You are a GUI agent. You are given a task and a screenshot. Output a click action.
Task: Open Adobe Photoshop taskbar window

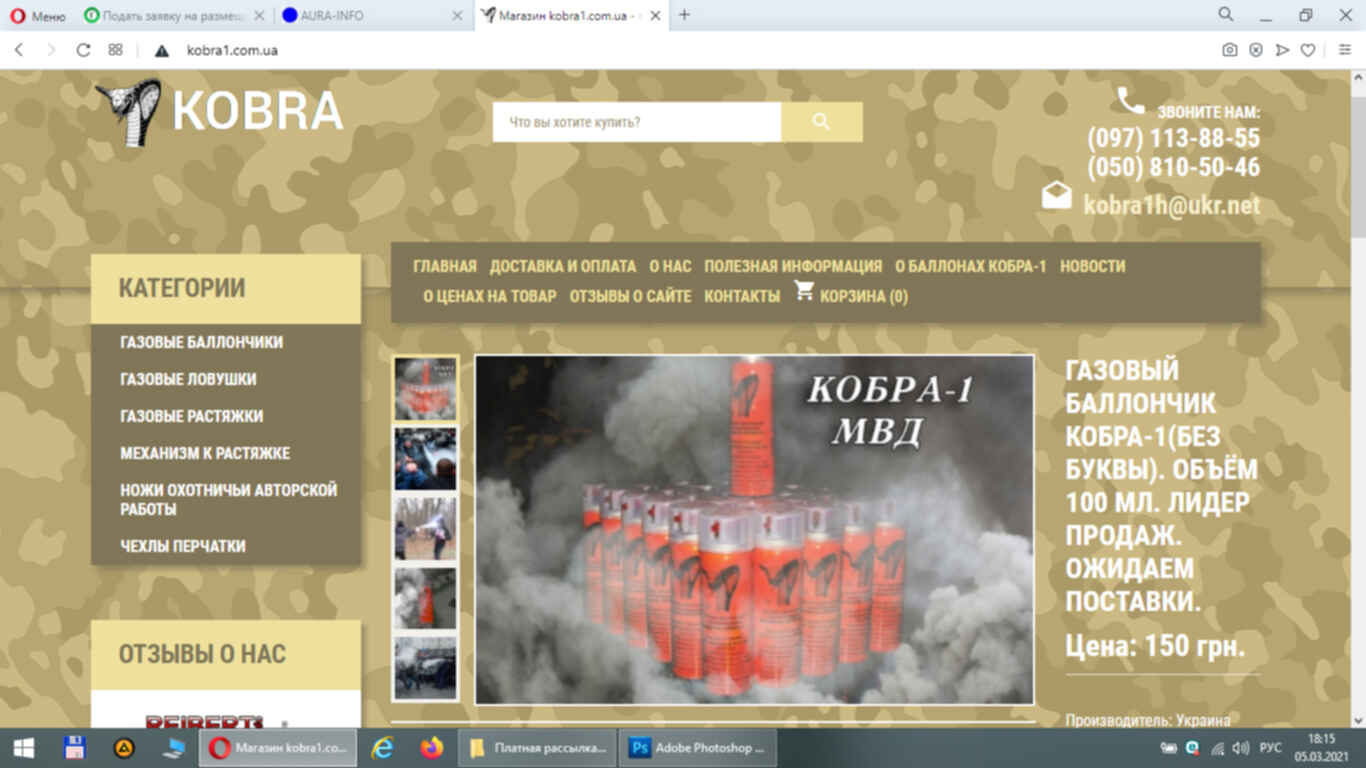(698, 748)
